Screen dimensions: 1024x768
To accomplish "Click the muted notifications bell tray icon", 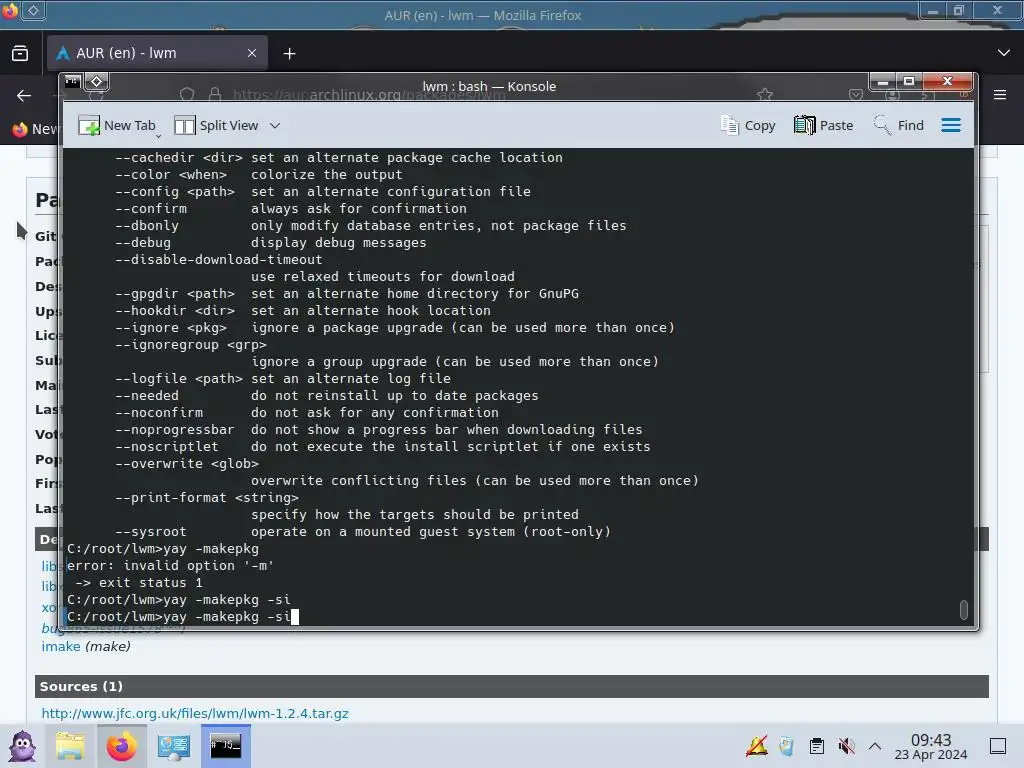I will tap(757, 746).
